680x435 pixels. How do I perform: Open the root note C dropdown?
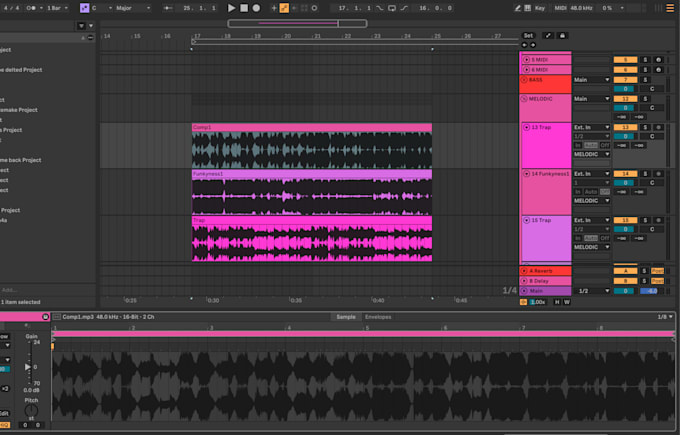102,8
